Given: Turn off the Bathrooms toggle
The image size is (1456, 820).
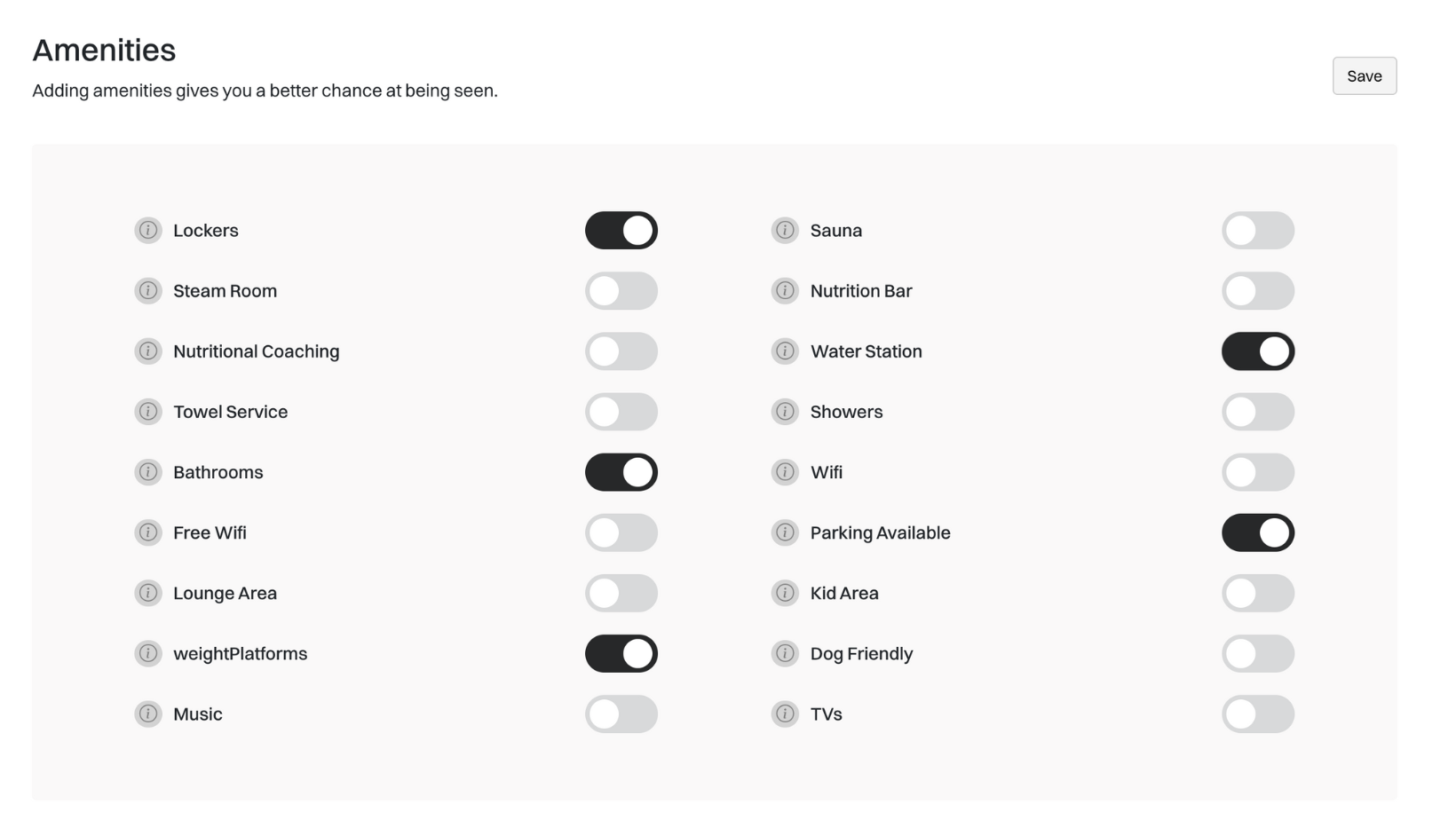Looking at the screenshot, I should click(621, 472).
